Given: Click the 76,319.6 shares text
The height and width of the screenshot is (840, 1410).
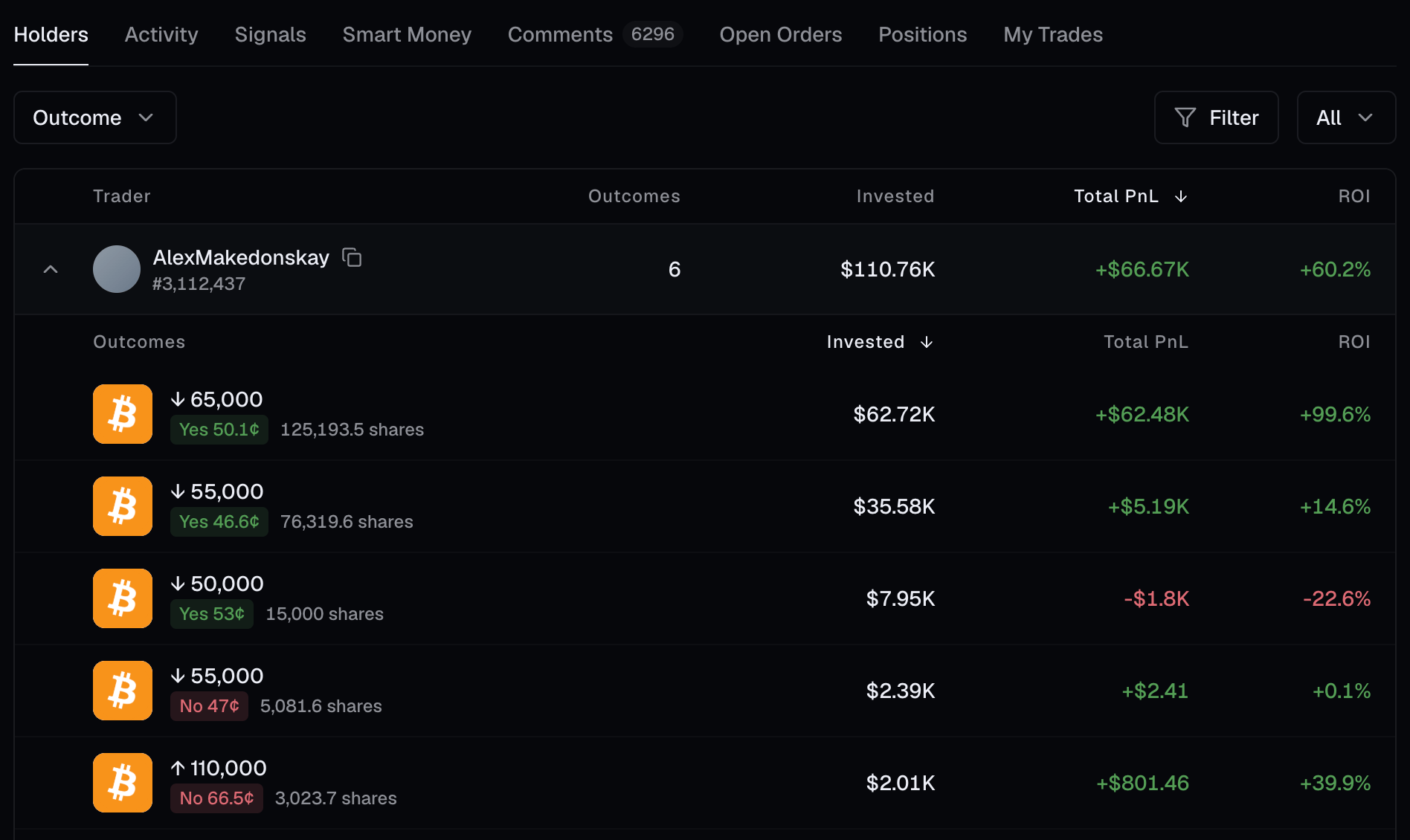Looking at the screenshot, I should click(x=347, y=522).
